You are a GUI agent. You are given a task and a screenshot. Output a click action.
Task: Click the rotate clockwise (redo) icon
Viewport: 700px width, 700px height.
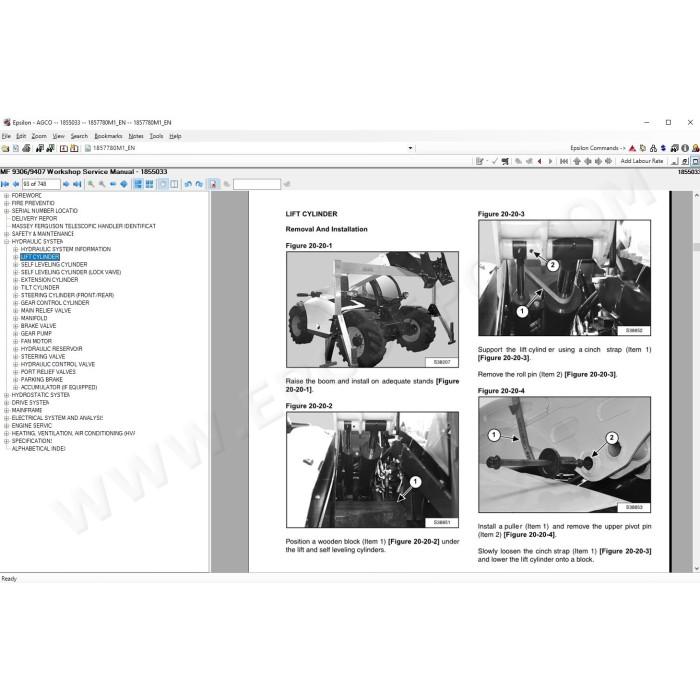tap(199, 184)
